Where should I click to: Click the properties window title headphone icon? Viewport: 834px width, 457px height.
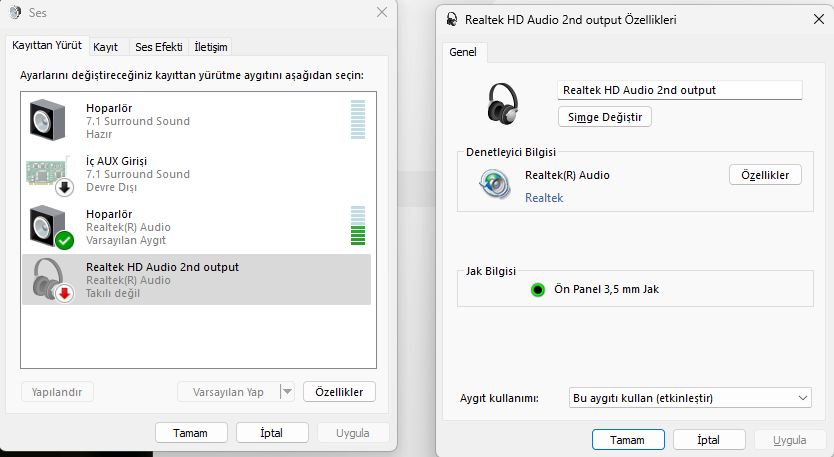tap(452, 20)
